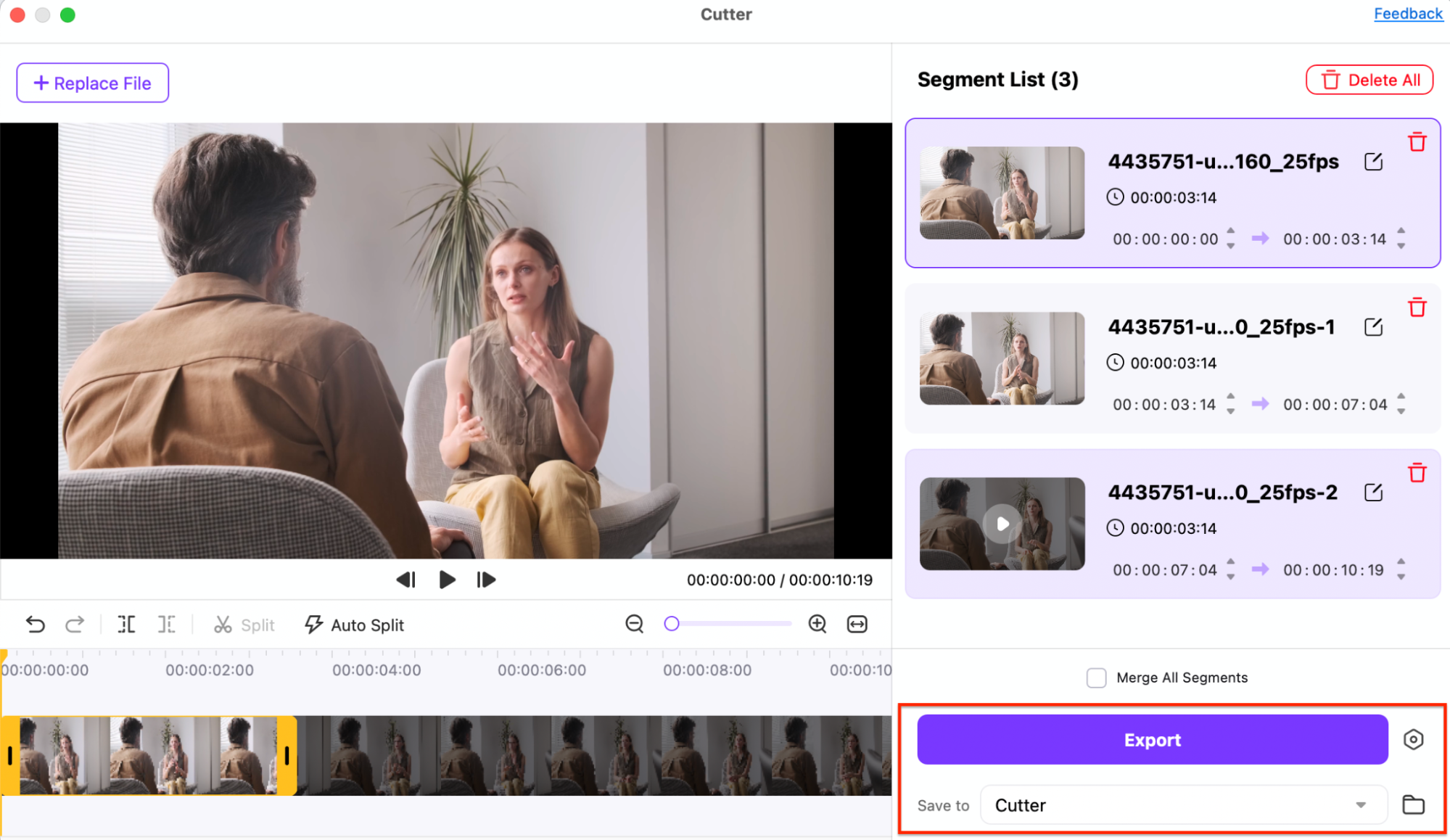
Task: Enable the Merge All Segments checkbox
Action: 1096,678
